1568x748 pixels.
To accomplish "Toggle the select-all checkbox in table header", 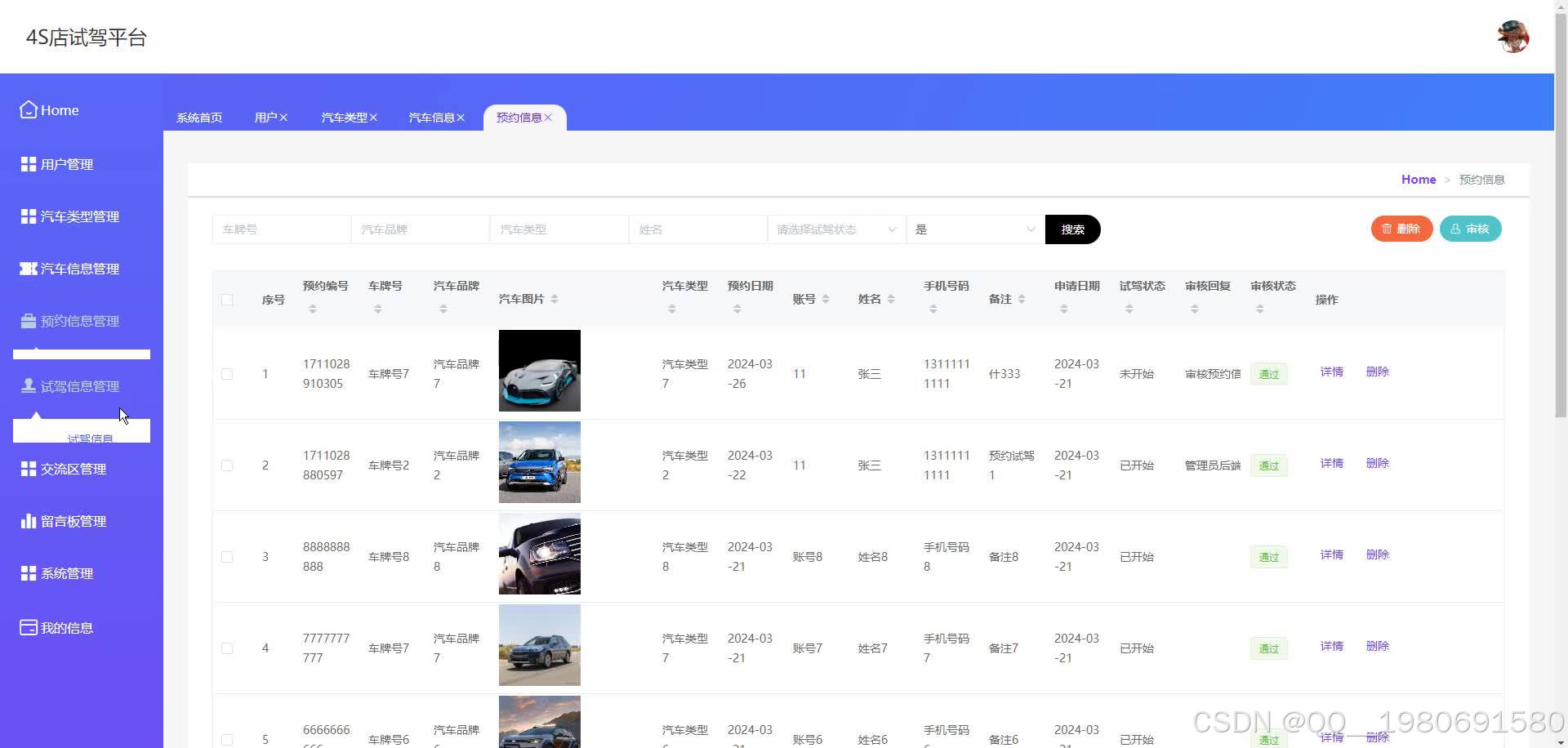I will point(227,300).
